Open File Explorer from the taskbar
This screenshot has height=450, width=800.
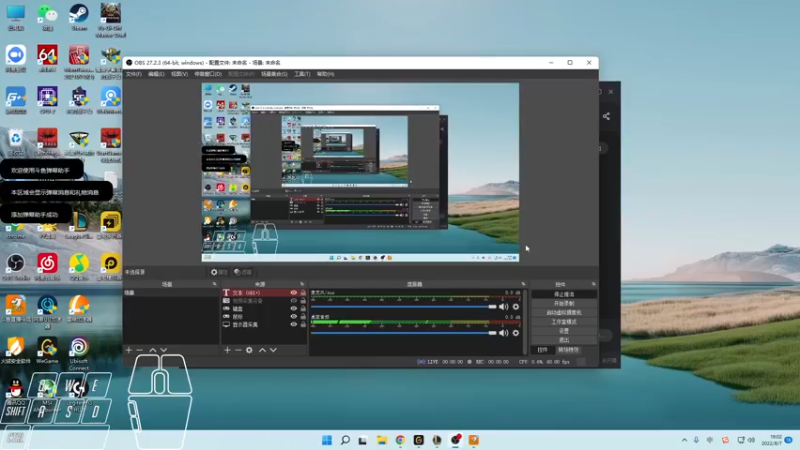382,440
